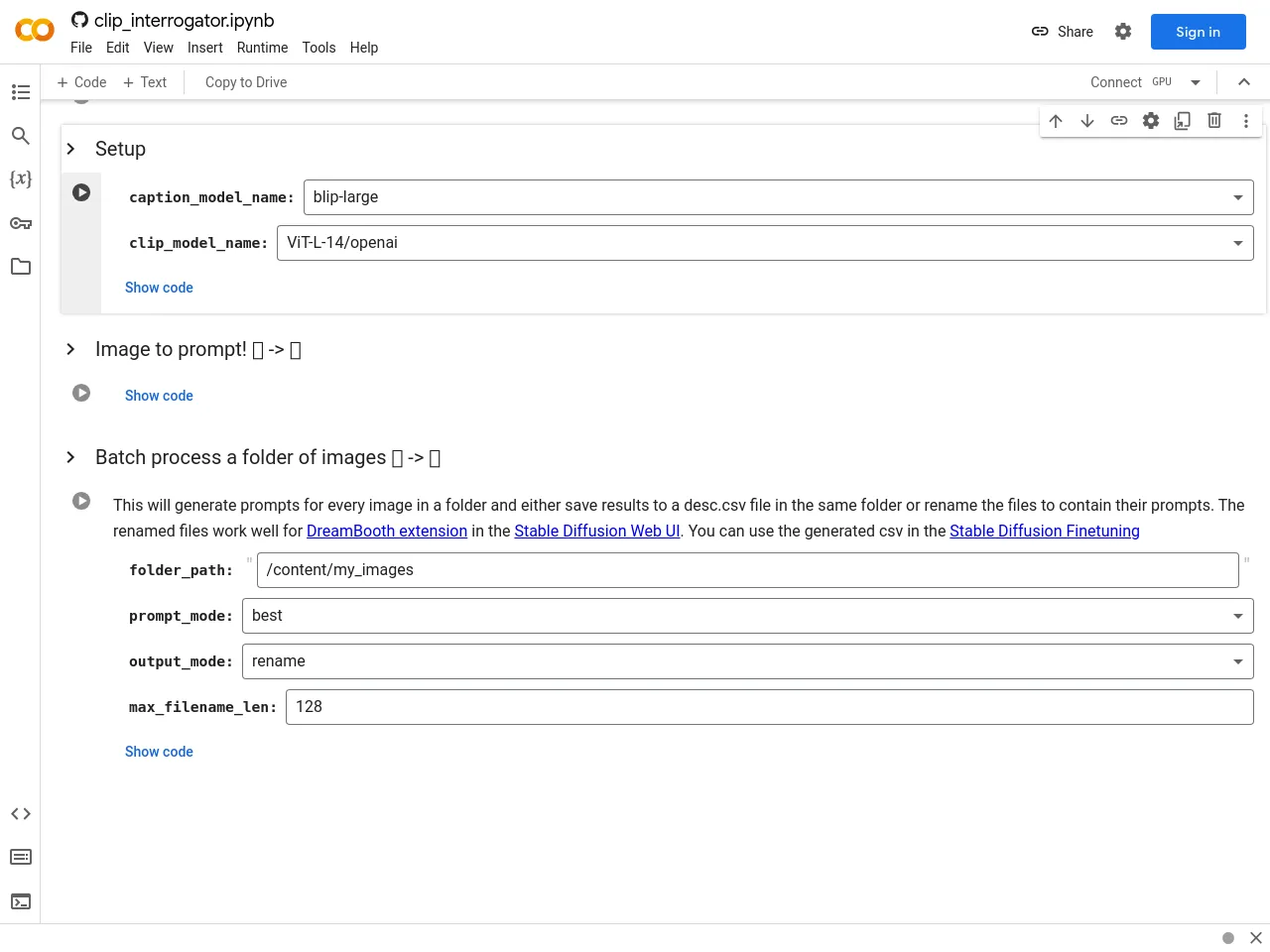Image resolution: width=1270 pixels, height=952 pixels.
Task: Open the Files folder icon in sidebar
Action: pos(21,267)
